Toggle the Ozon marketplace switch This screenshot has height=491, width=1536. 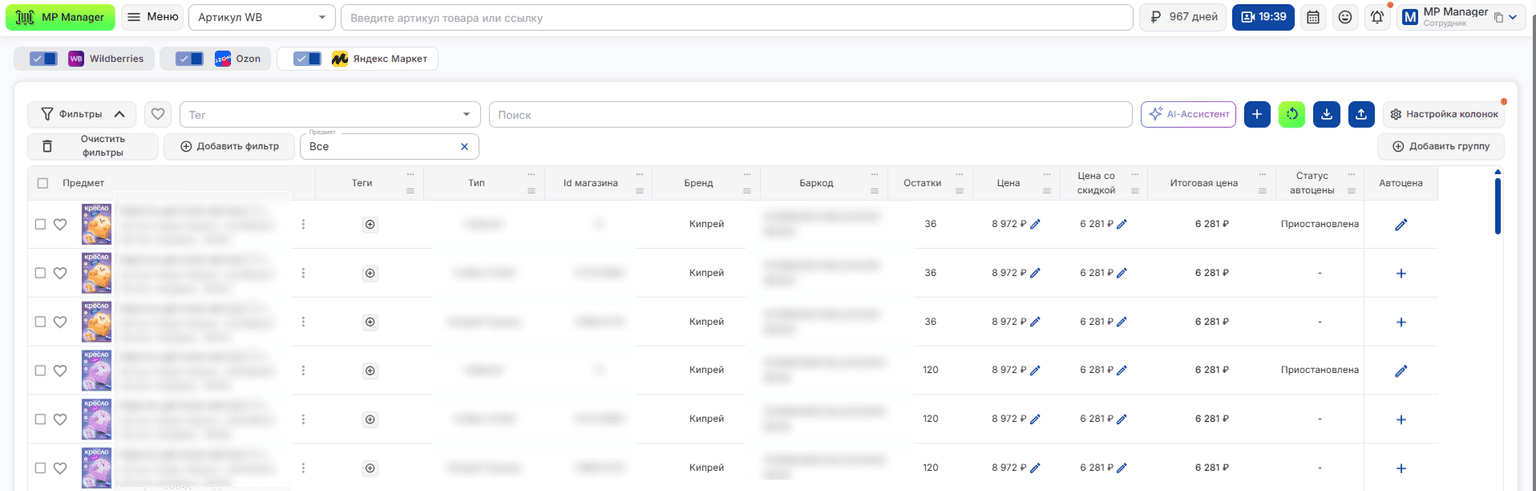tap(189, 59)
